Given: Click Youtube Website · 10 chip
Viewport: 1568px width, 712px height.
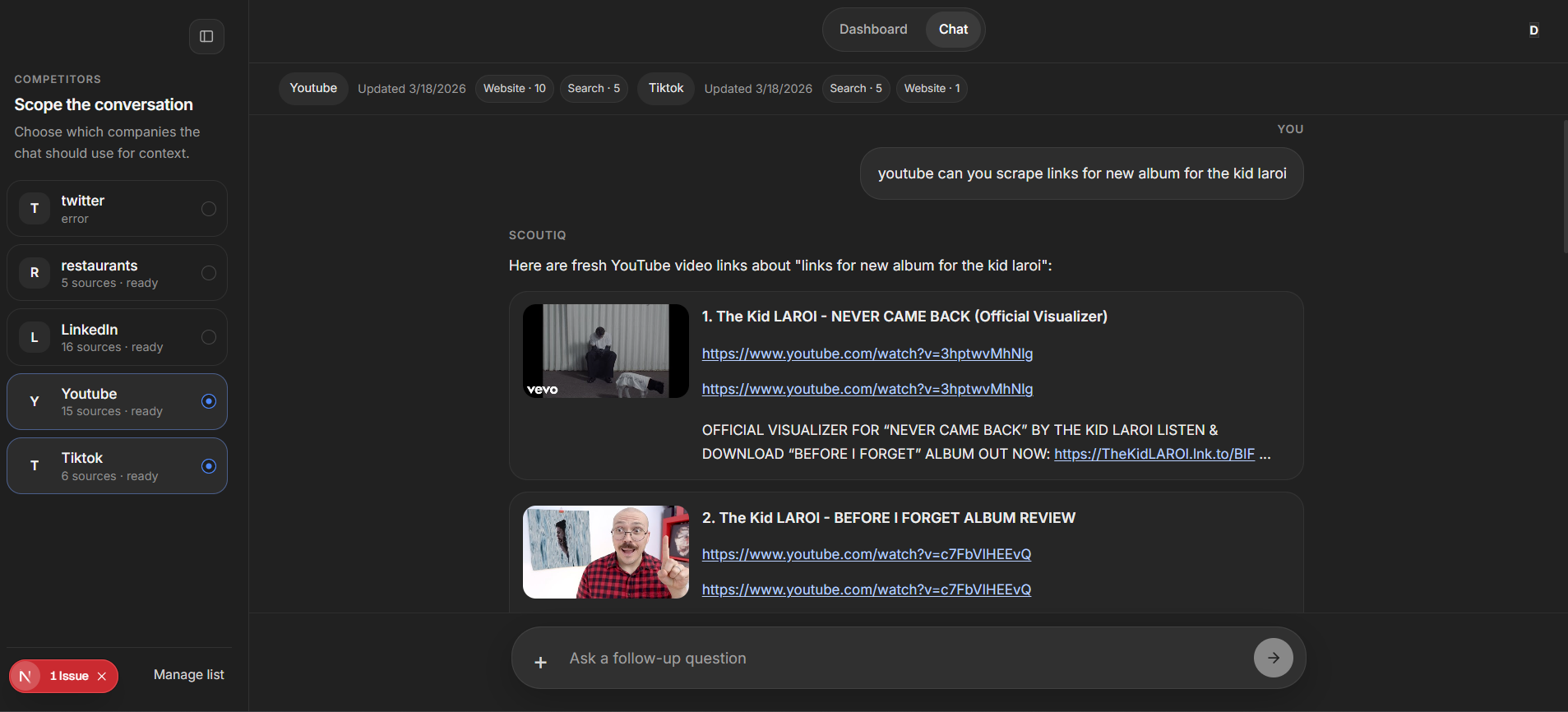Looking at the screenshot, I should tap(515, 89).
